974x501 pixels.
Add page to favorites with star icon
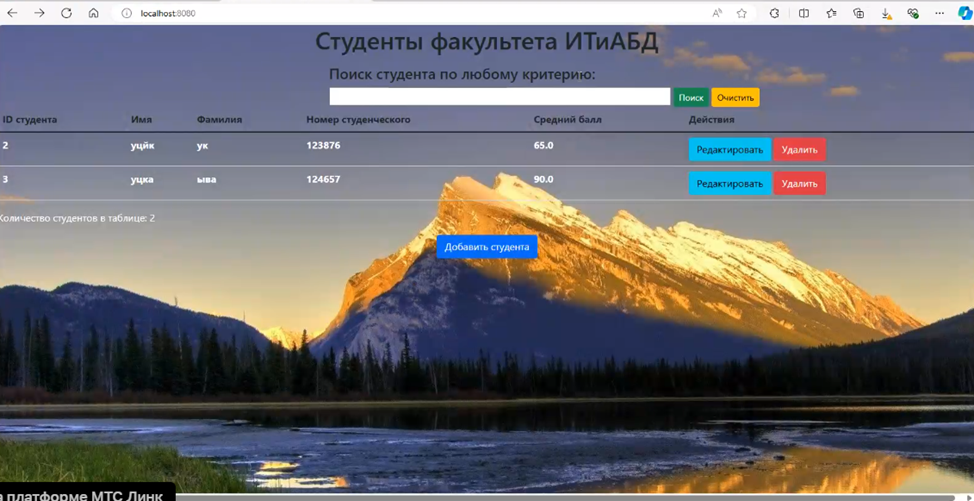tap(741, 13)
